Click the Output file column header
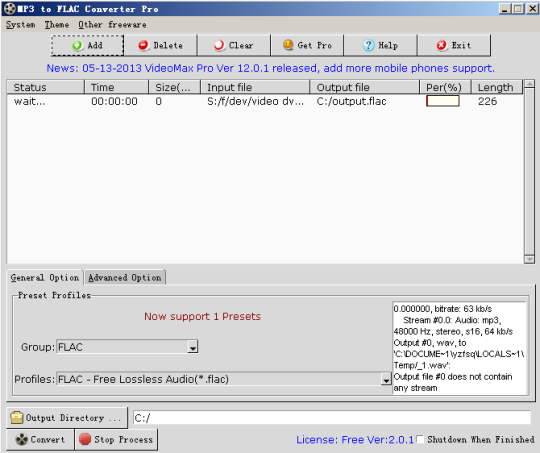 (365, 87)
